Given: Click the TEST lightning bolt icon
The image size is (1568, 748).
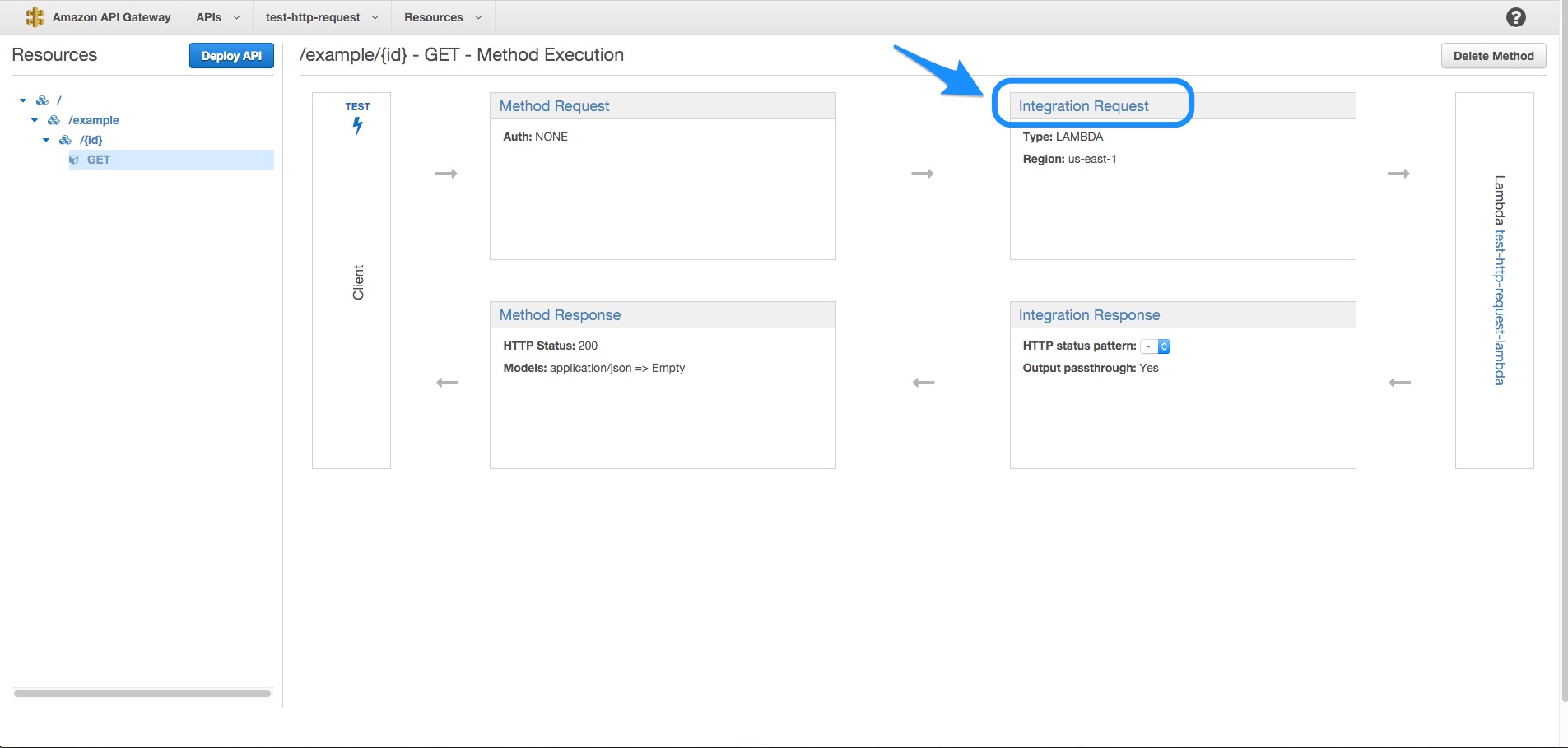Looking at the screenshot, I should click(x=357, y=125).
